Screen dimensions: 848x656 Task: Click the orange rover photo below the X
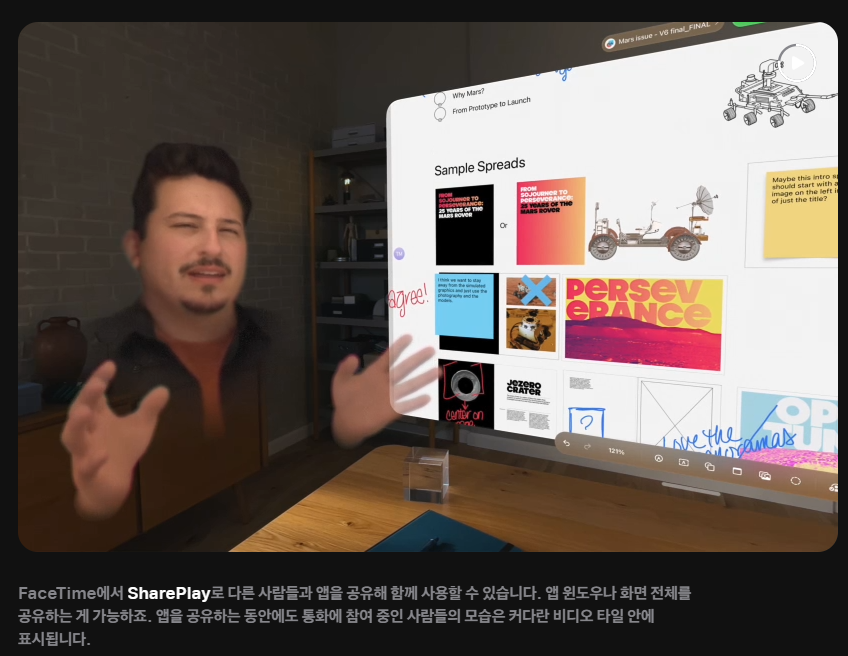(531, 329)
